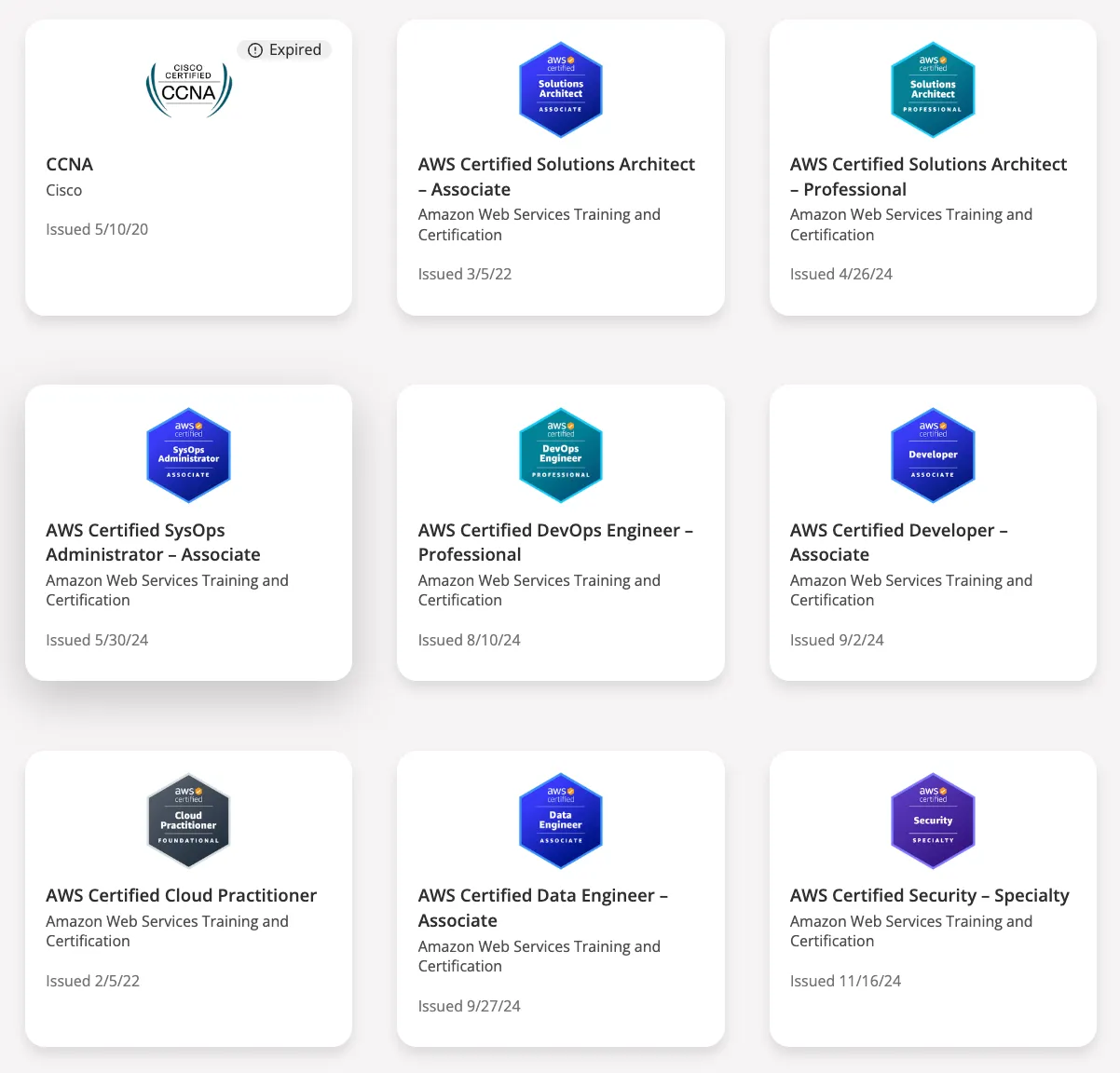Click Amazon Web Services Training and Certification under Cloud Practitioner

(x=168, y=930)
